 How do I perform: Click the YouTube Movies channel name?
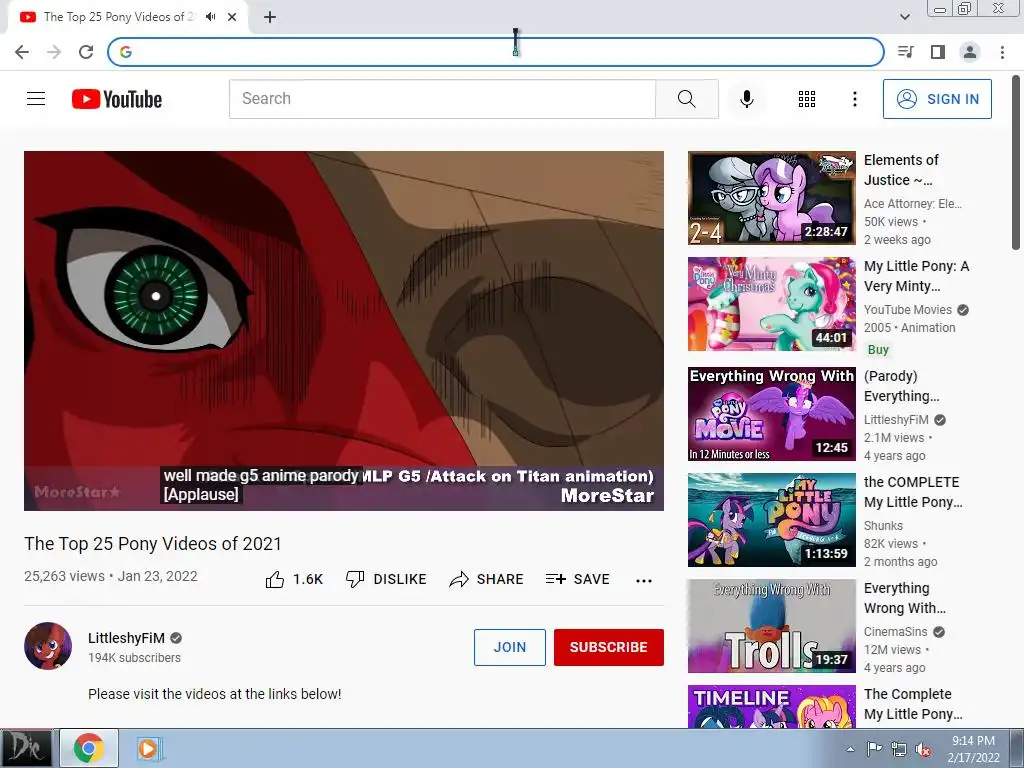tap(908, 310)
